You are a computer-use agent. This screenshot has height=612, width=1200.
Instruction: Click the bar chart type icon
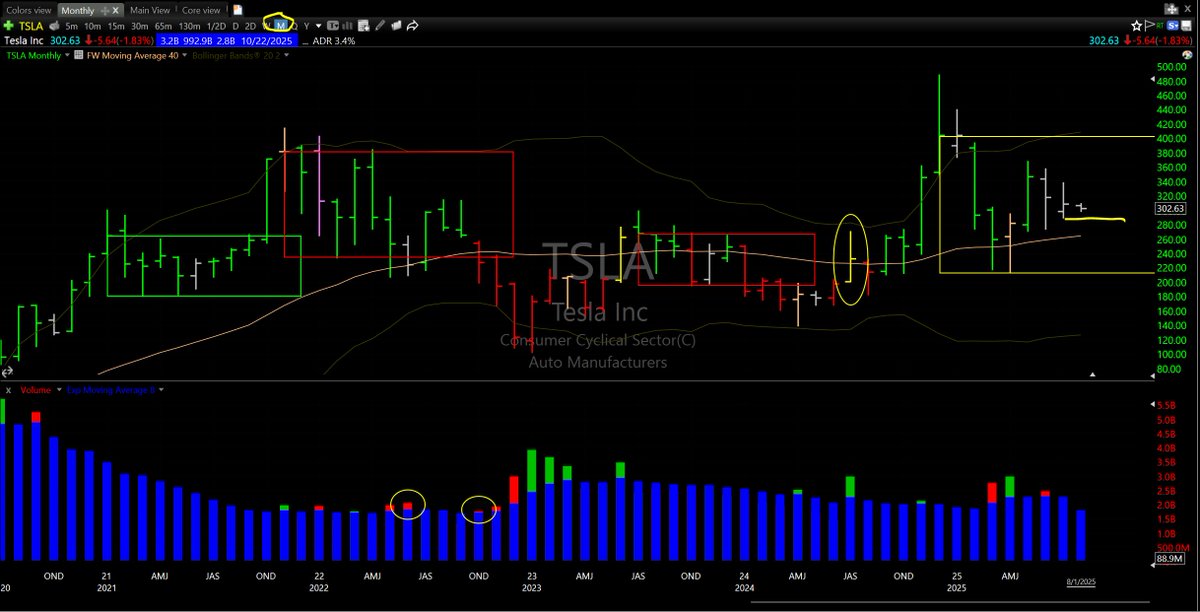pos(347,25)
